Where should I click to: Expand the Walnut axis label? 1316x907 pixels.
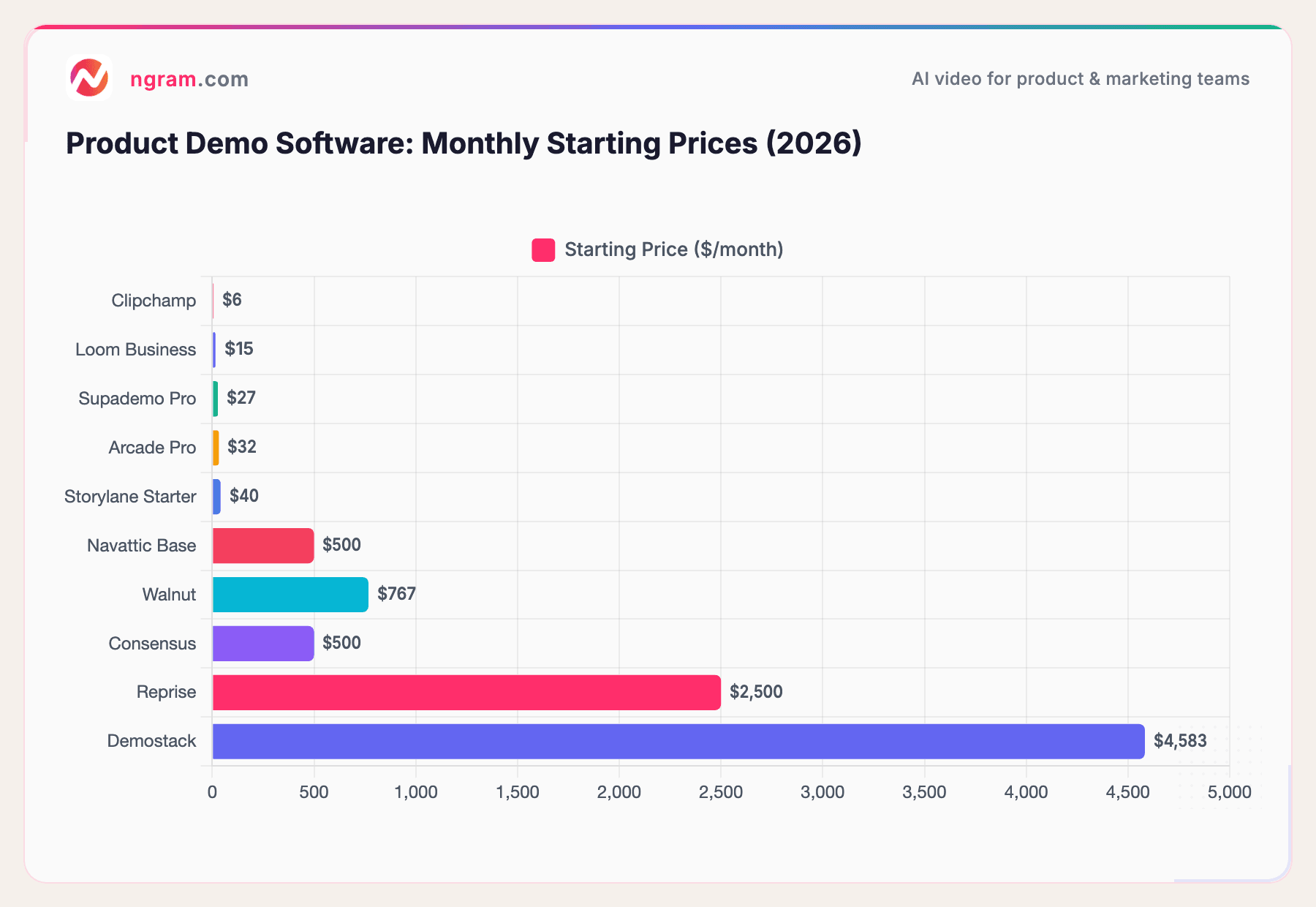point(169,594)
